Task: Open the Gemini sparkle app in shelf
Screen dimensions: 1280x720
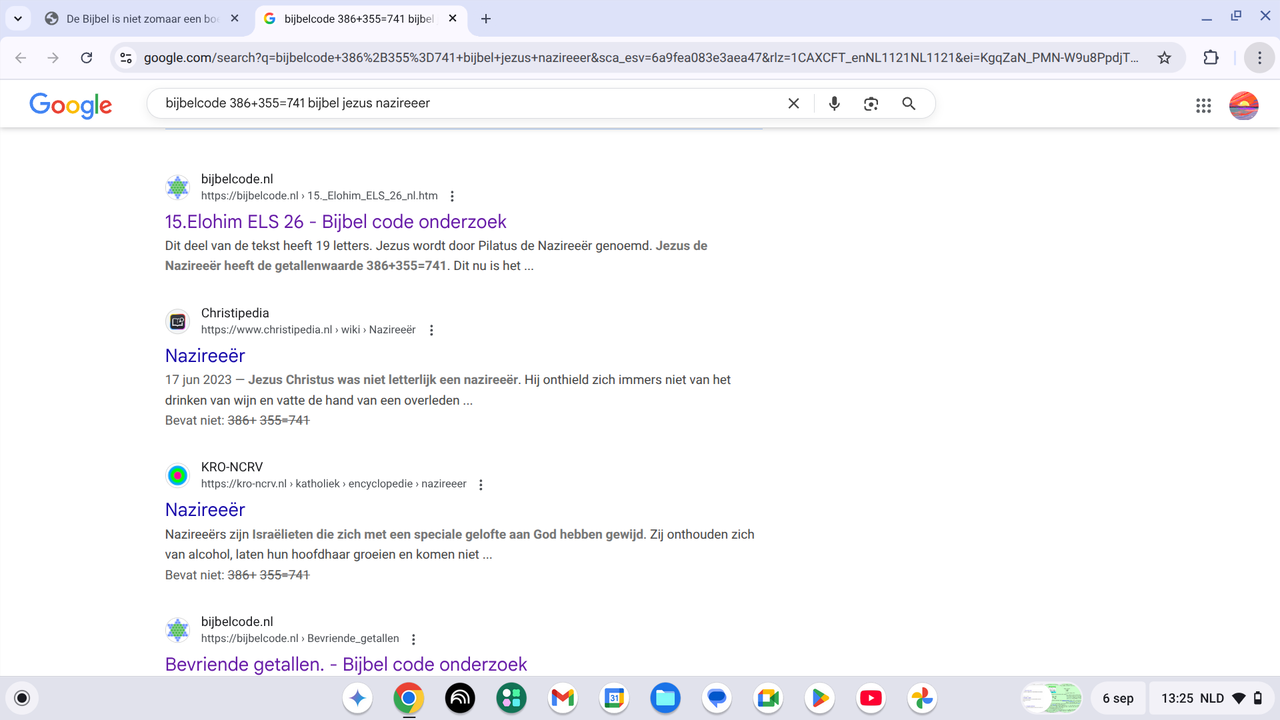Action: coord(358,698)
